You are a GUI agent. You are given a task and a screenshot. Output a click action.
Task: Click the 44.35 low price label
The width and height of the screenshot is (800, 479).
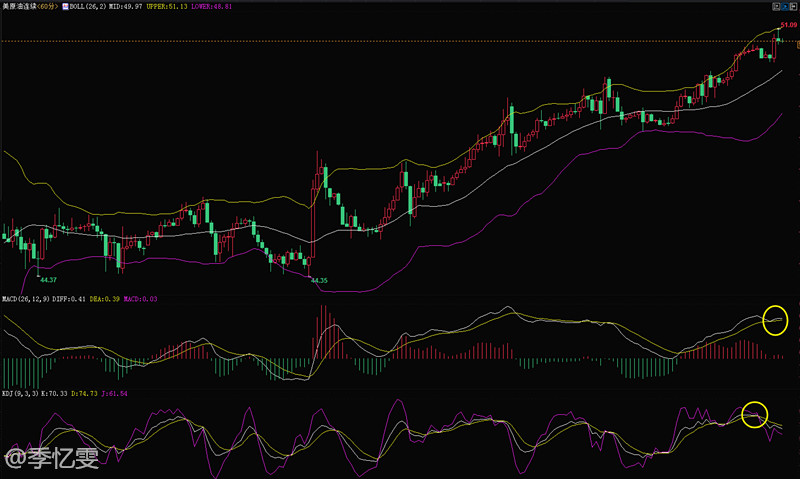coord(319,281)
